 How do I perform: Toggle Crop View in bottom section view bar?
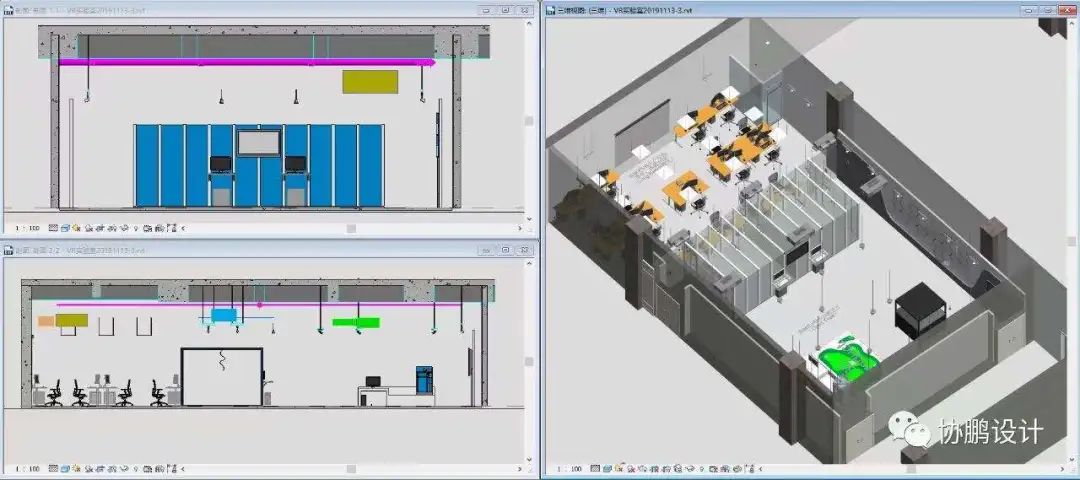coord(101,468)
